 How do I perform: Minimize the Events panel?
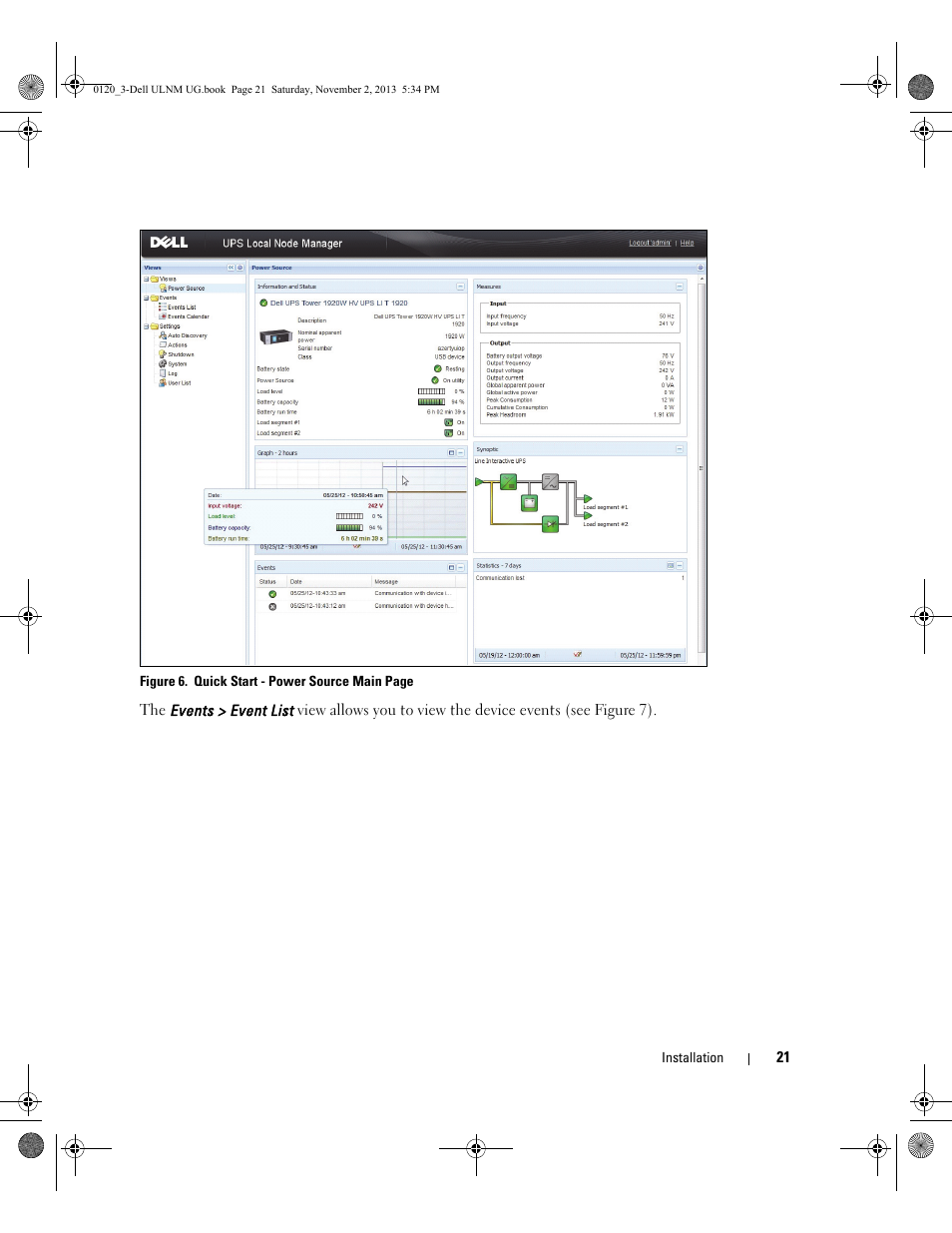[460, 568]
